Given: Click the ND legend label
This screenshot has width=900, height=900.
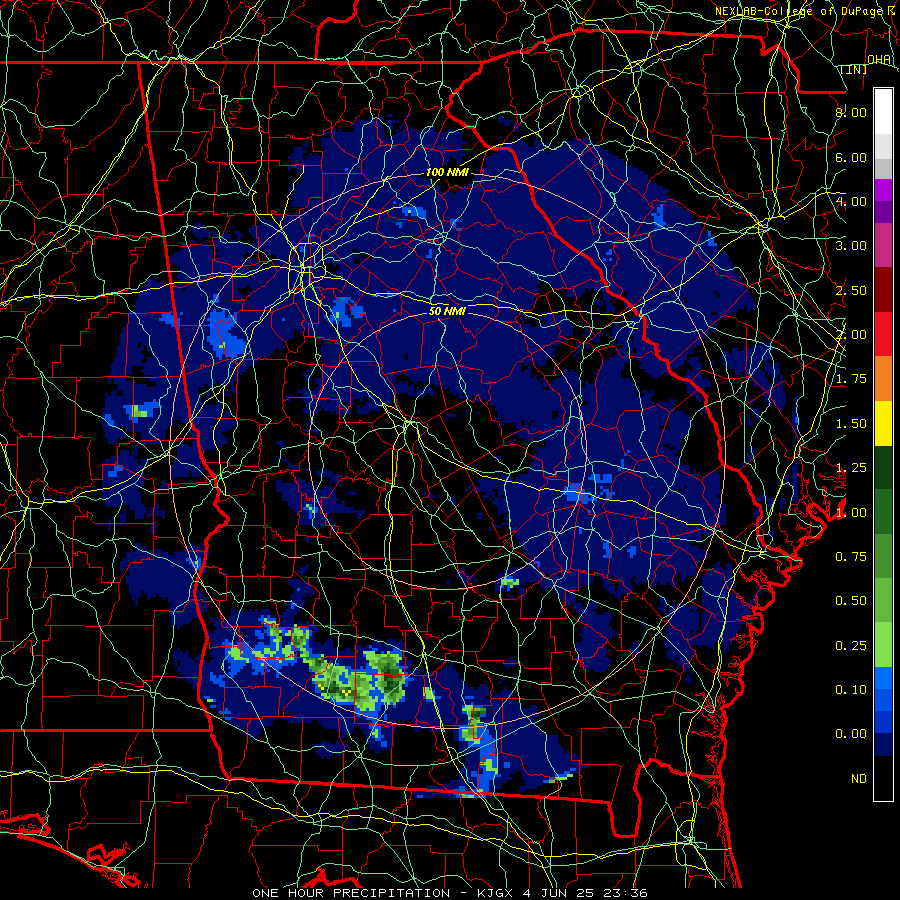Looking at the screenshot, I should tap(859, 779).
